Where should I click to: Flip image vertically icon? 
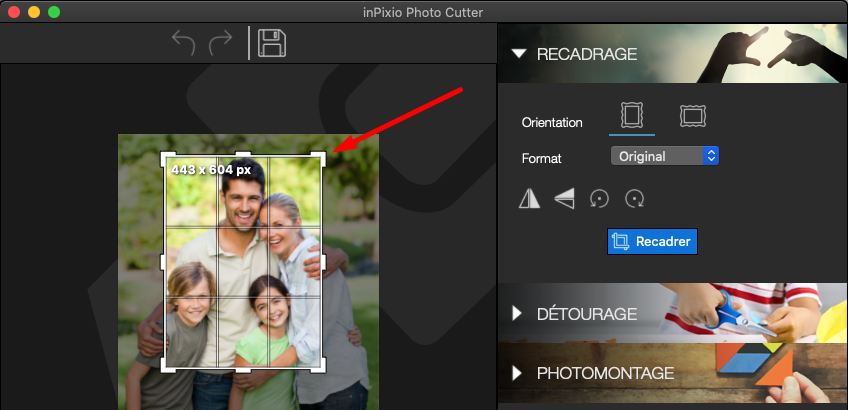564,199
